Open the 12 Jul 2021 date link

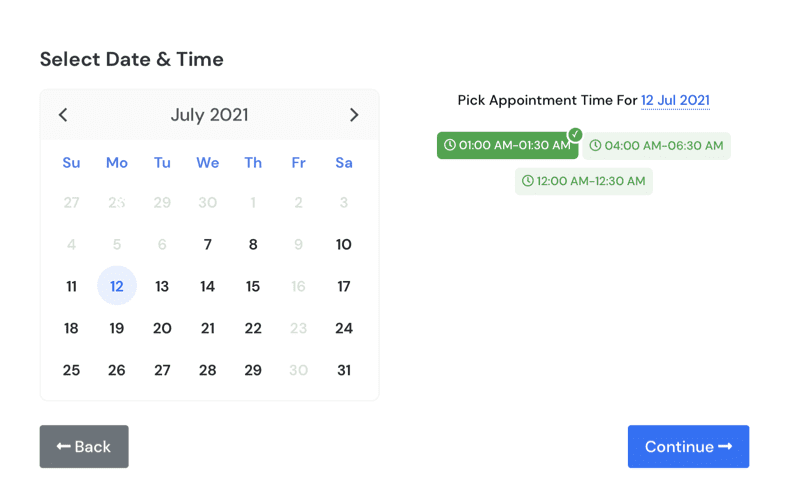675,101
